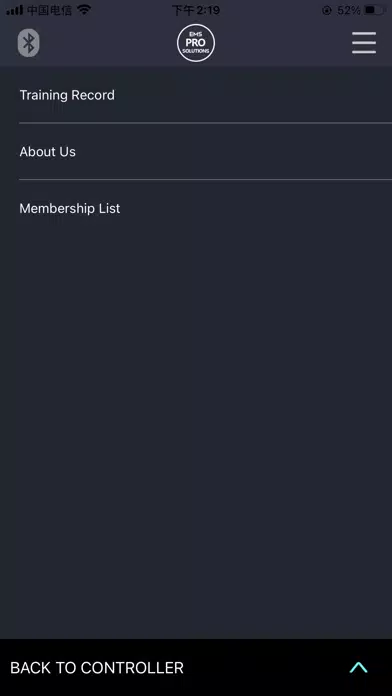The width and height of the screenshot is (392, 696).
Task: Tap the cellular signal bars icon
Action: coord(15,10)
